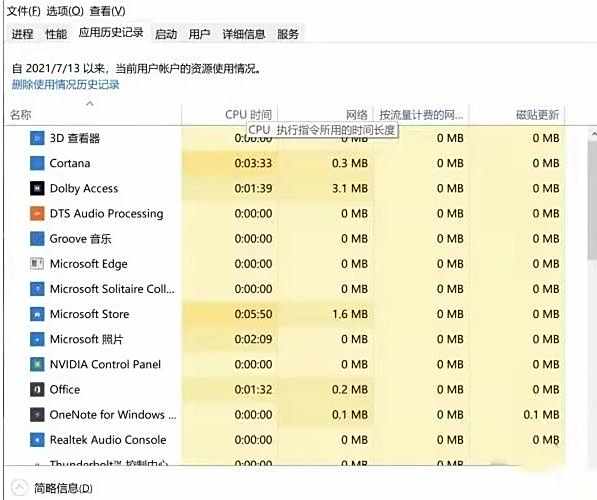Screen dimensions: 597x500
Task: Click the DTS Audio Processing icon
Action: point(37,214)
